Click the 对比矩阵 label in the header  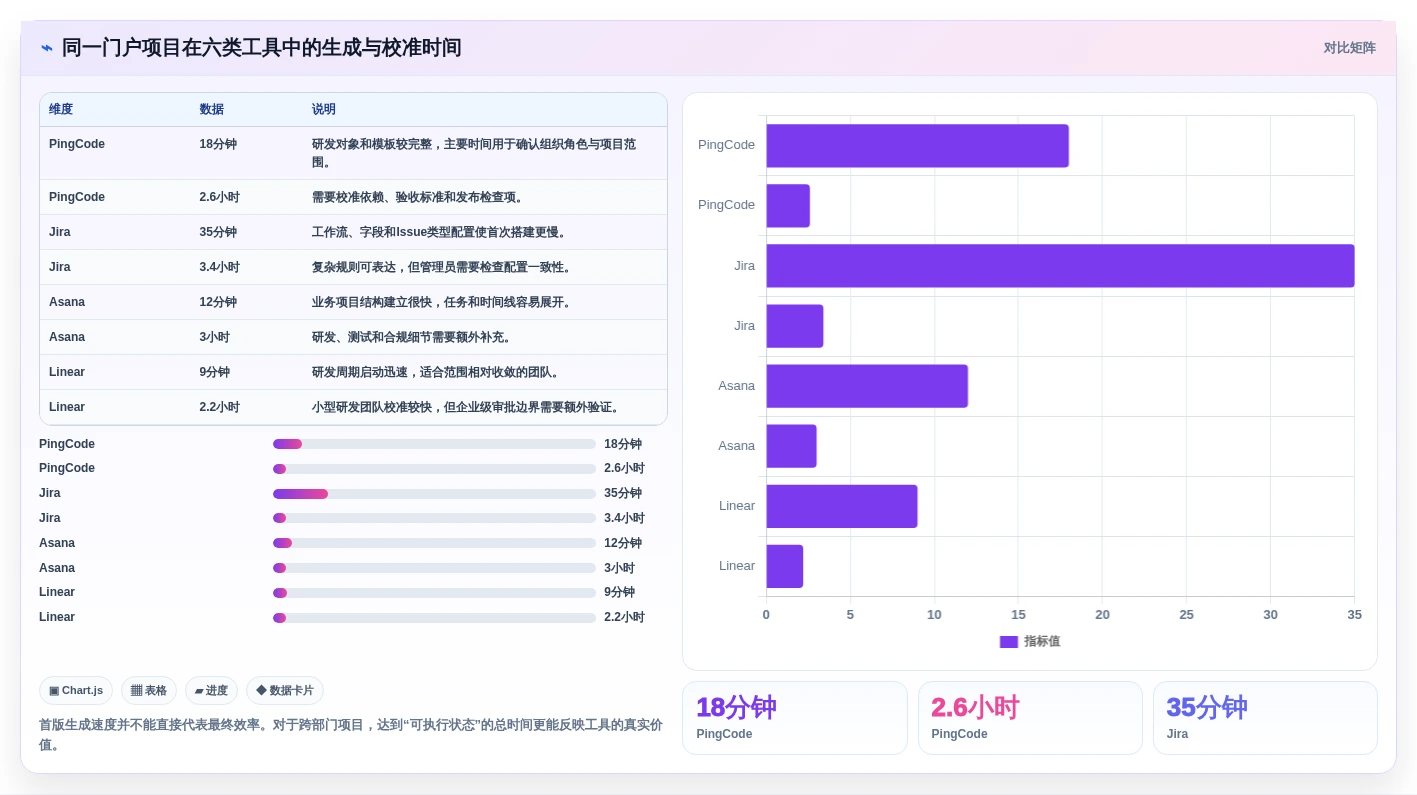point(1349,48)
